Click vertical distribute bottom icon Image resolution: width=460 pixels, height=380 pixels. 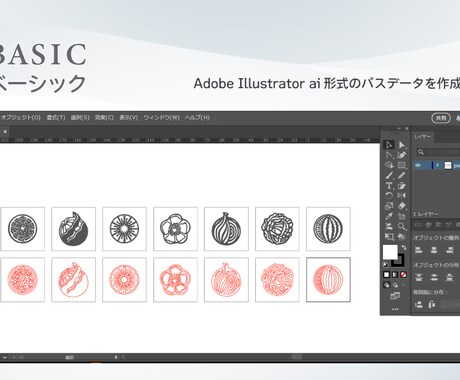coord(449,277)
